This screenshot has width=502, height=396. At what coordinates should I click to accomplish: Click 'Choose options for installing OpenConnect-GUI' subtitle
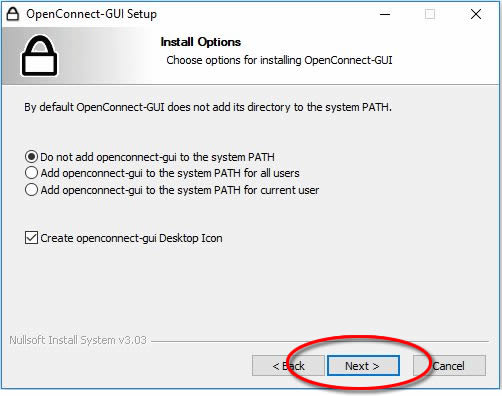(x=279, y=60)
